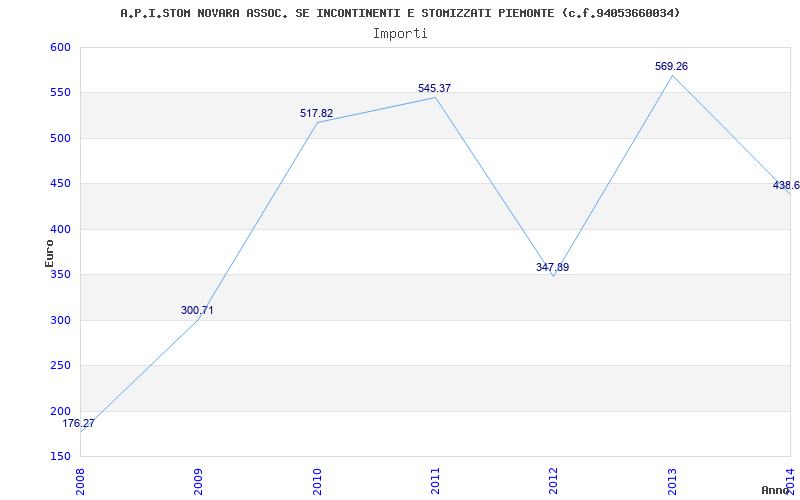Click the 2014 x-axis year label
This screenshot has width=800, height=500.
(x=790, y=481)
